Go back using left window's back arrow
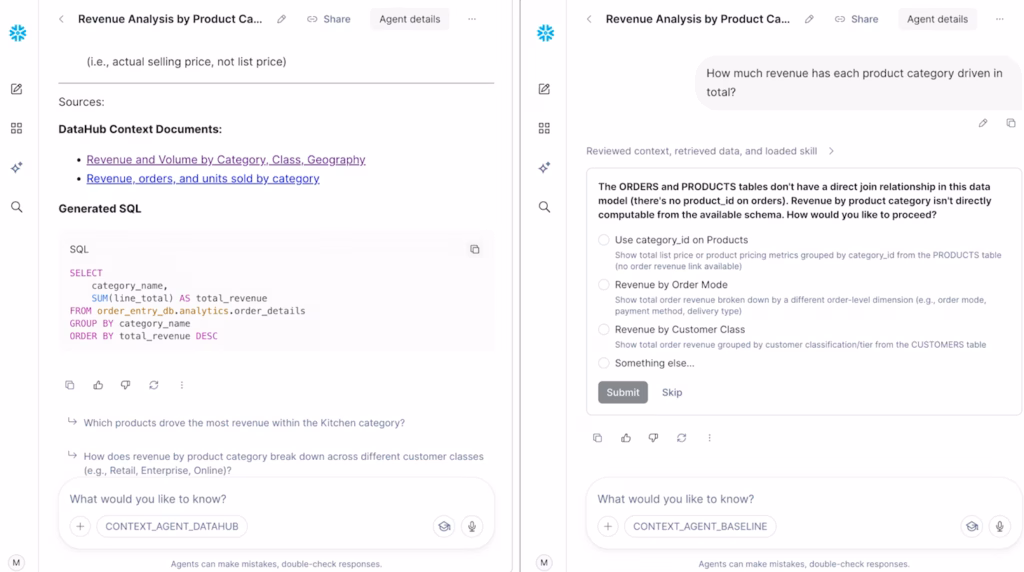The height and width of the screenshot is (572, 1024). click(x=61, y=19)
